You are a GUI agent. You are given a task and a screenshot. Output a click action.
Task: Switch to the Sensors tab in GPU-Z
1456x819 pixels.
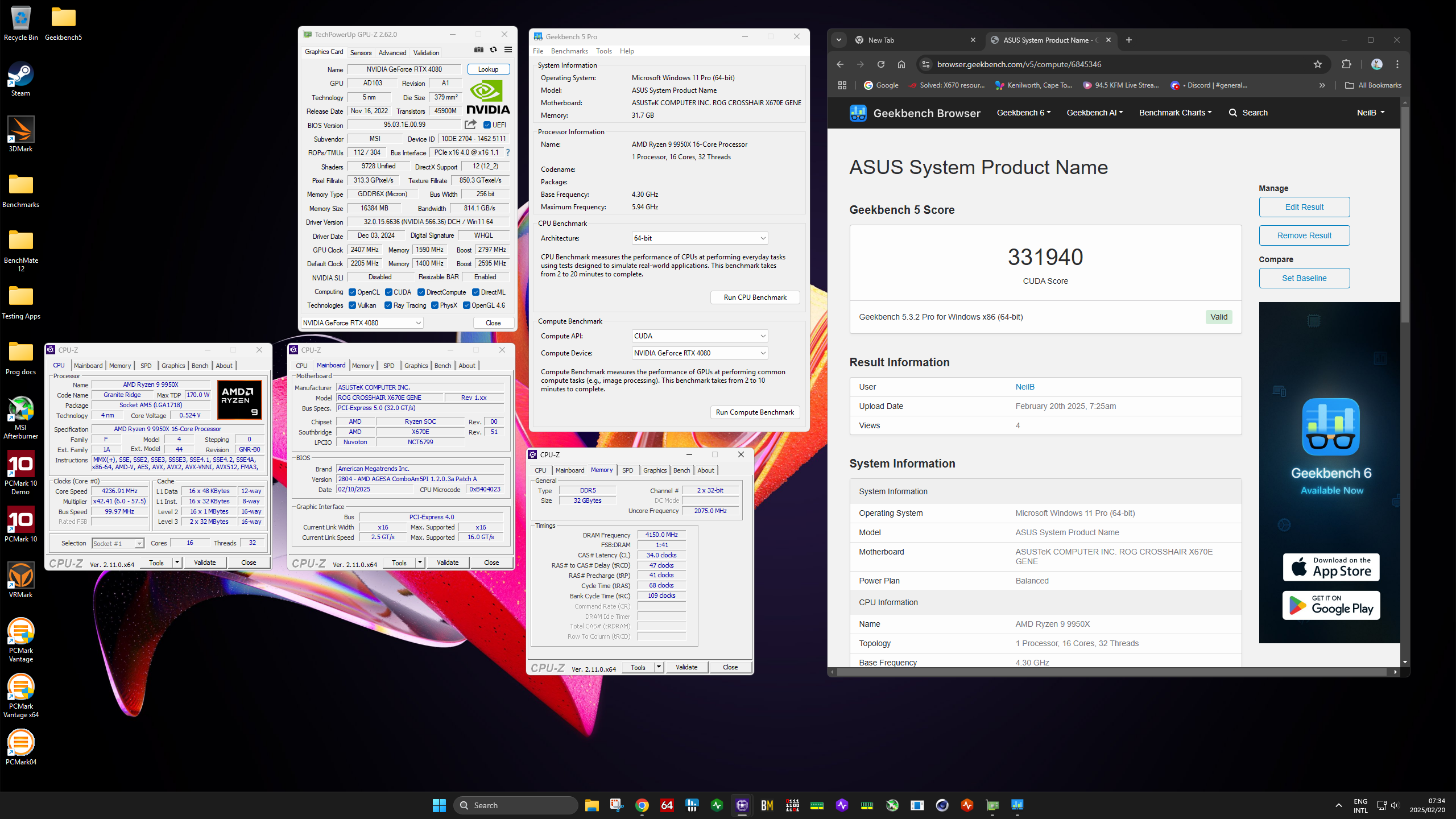click(x=361, y=53)
